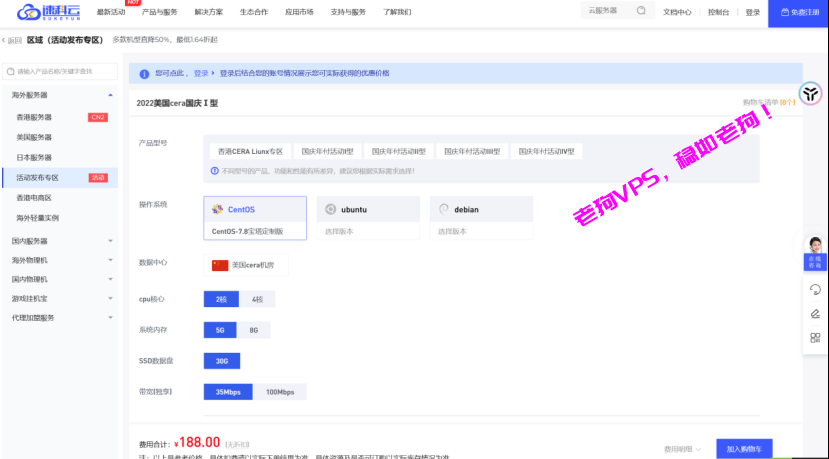Image resolution: width=829 pixels, height=459 pixels.
Task: Click the search icon in sidebar filter box
Action: tap(11, 71)
